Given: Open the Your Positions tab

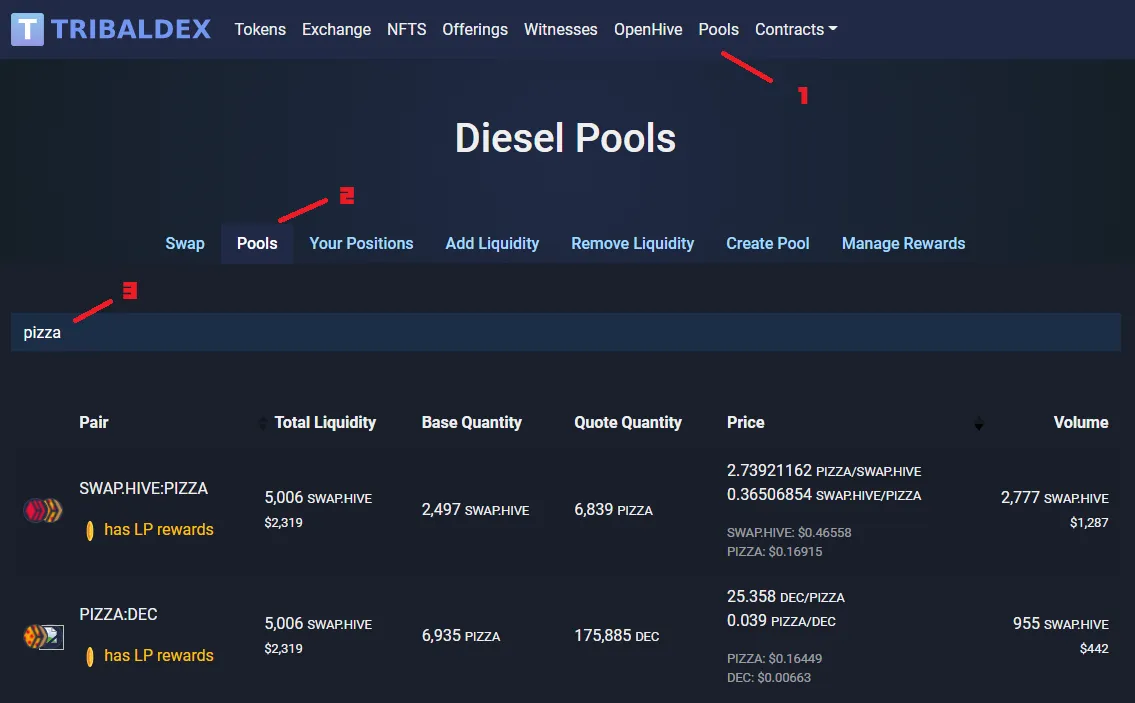Looking at the screenshot, I should 361,243.
